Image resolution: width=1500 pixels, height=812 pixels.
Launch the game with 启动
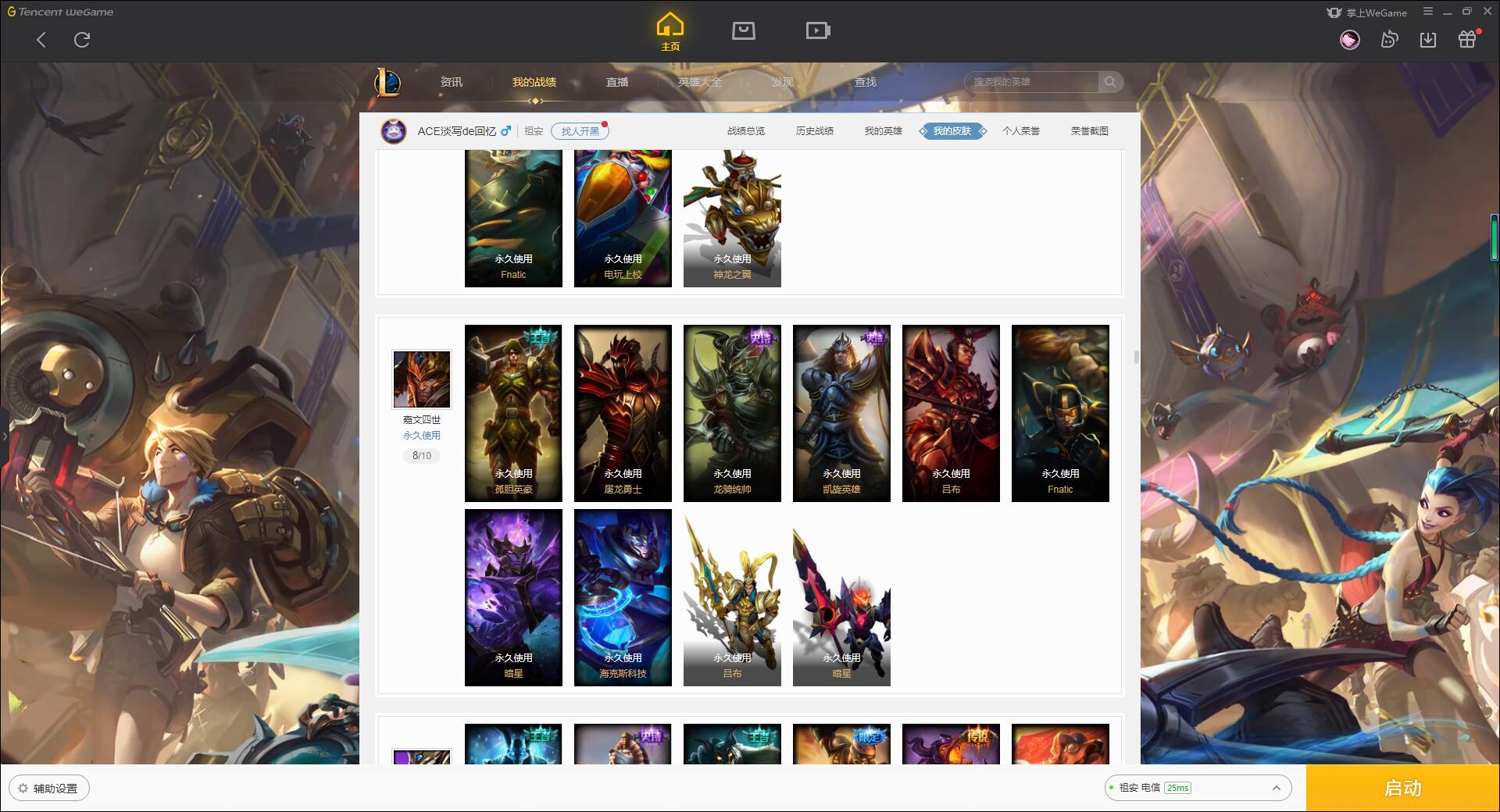1403,789
